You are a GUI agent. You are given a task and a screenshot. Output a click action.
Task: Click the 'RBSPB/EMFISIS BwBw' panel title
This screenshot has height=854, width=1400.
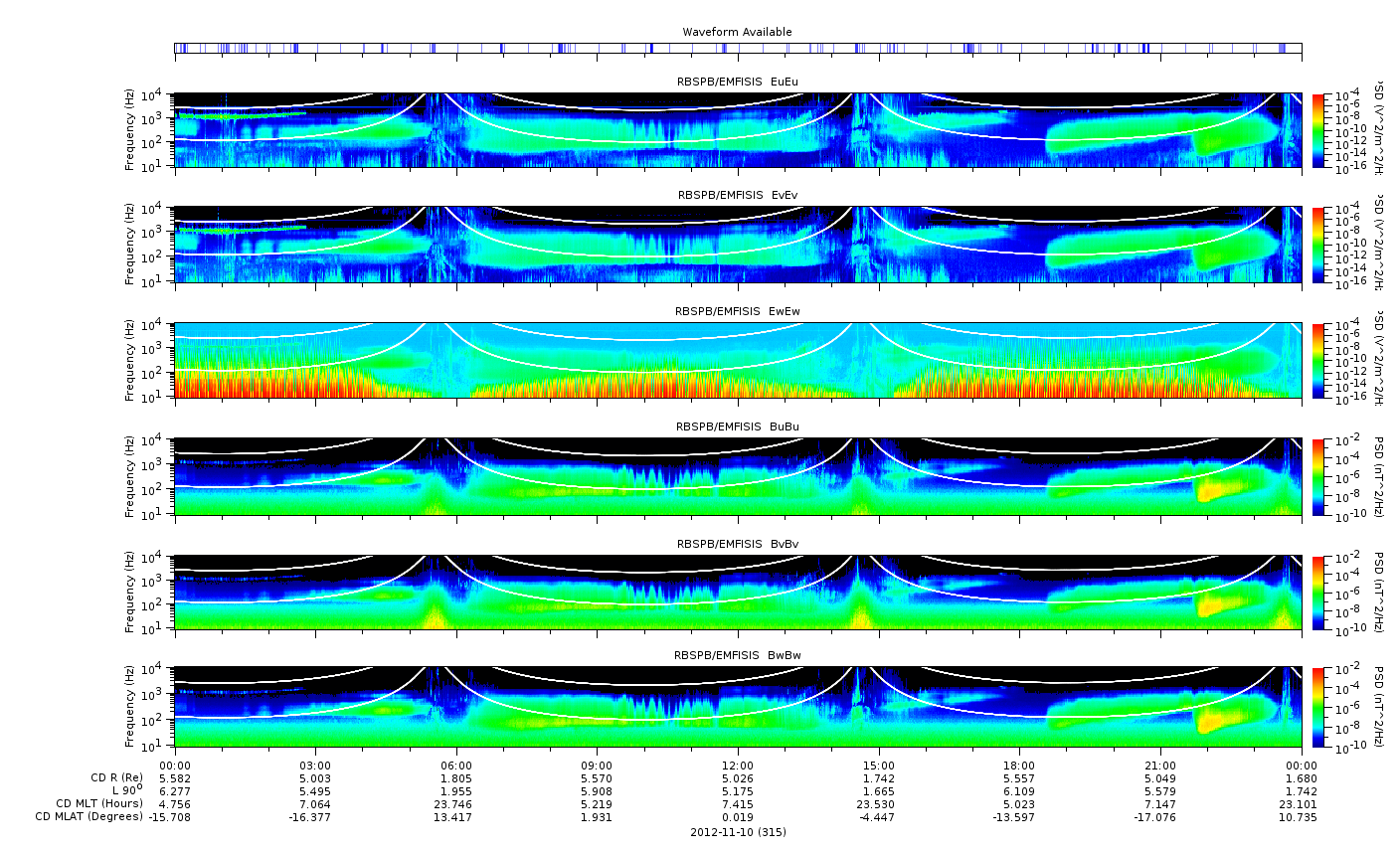pyautogui.click(x=737, y=655)
